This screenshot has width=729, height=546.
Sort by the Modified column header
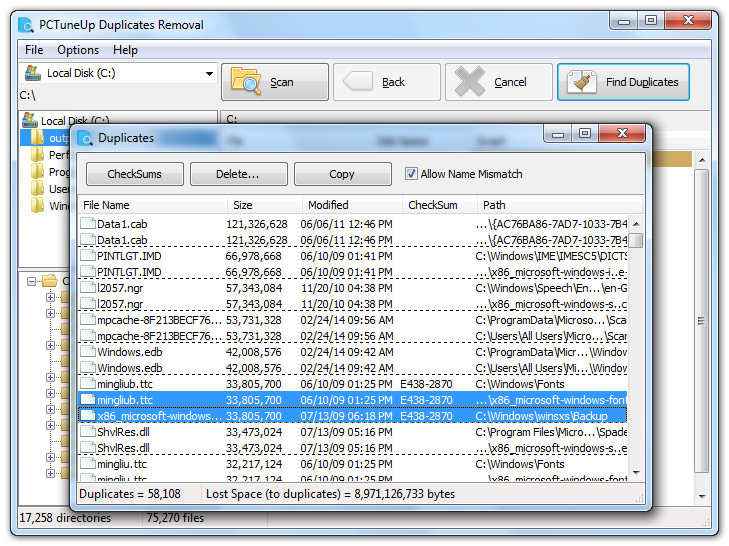[352, 205]
